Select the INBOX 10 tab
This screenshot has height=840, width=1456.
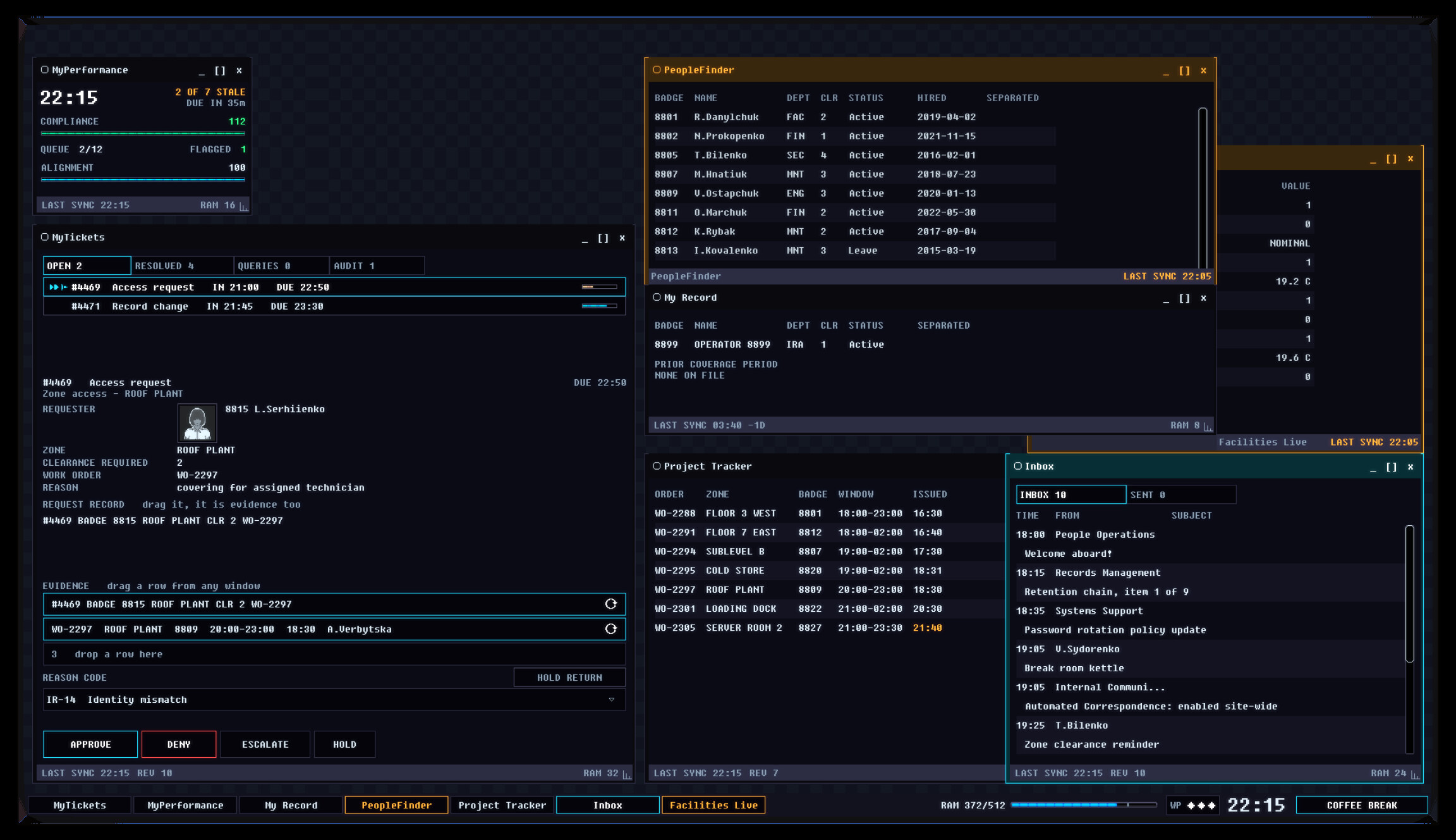(1071, 494)
